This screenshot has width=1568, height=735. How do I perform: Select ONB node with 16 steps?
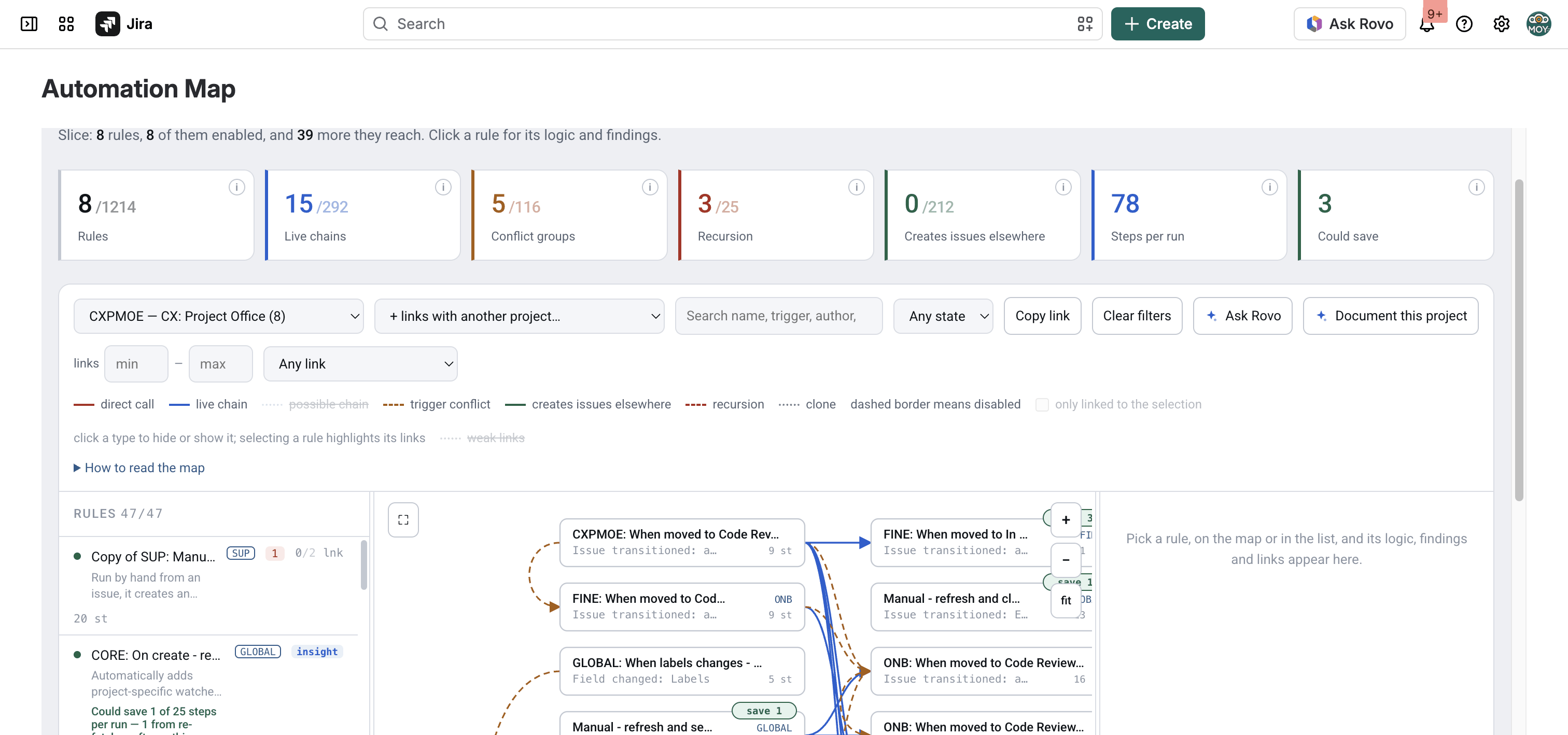pyautogui.click(x=981, y=671)
